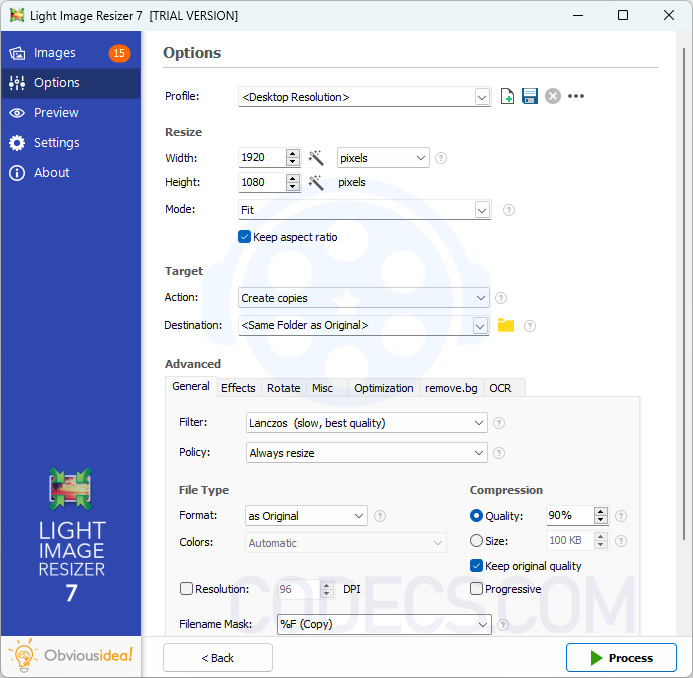Screen dimensions: 693x678
Task: Open the Format dropdown as Original
Action: [x=306, y=516]
